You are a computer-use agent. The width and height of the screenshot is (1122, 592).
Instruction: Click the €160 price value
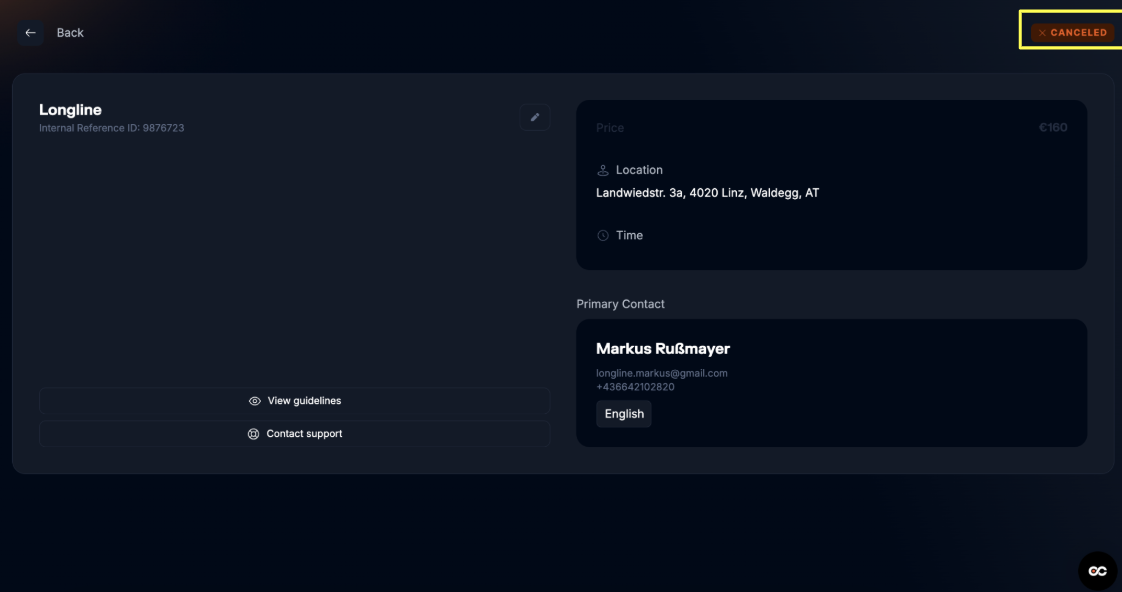point(1053,128)
